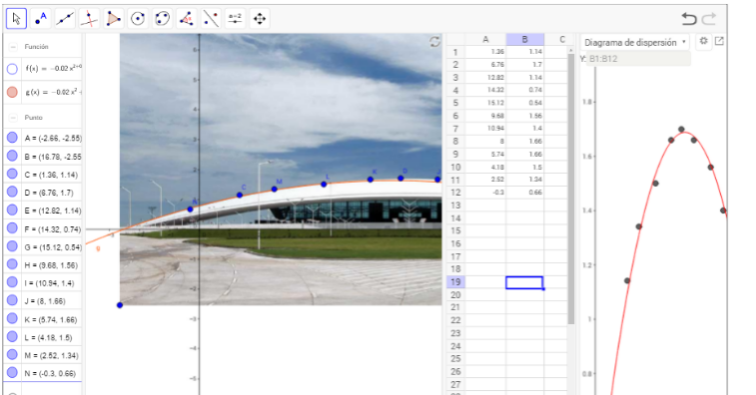Image resolution: width=756 pixels, height=395 pixels.
Task: Collapse the Función group
Action: [14, 47]
